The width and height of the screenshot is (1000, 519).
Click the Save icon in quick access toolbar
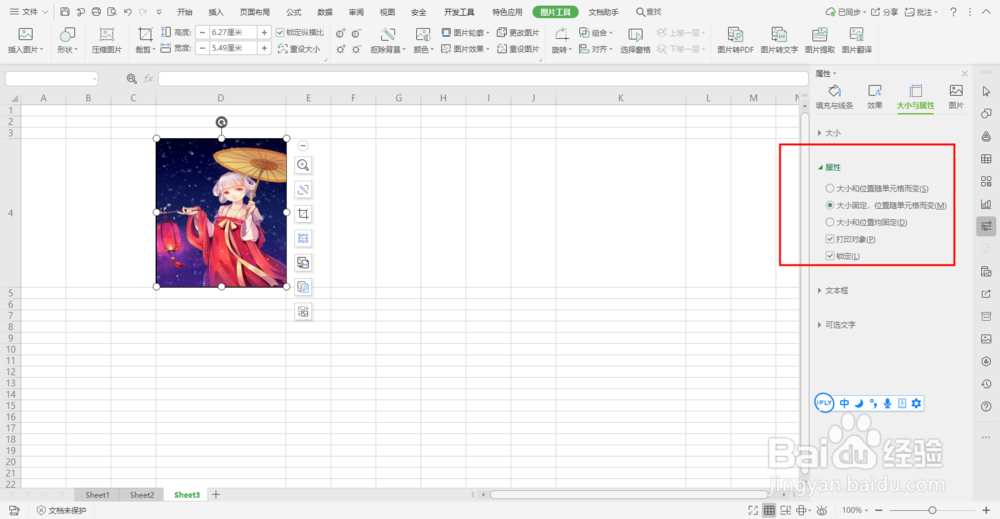65,11
